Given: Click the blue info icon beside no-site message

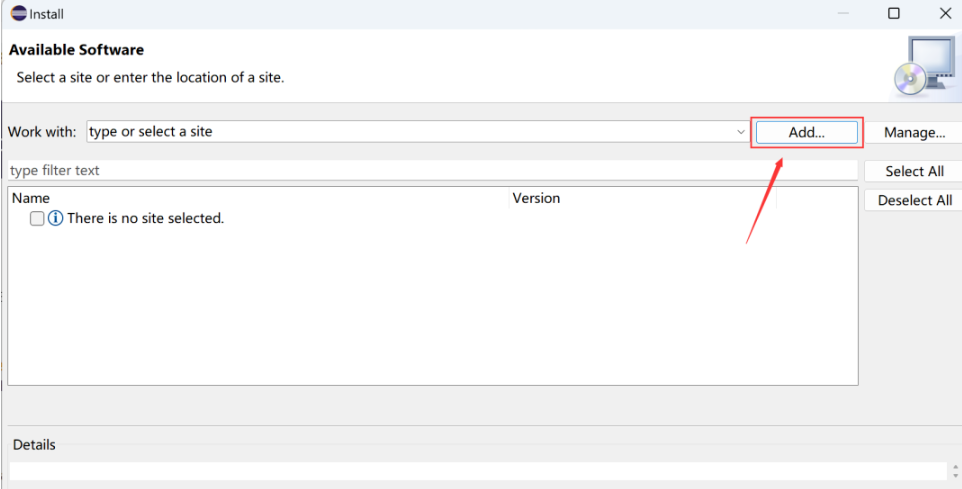Looking at the screenshot, I should [x=55, y=218].
